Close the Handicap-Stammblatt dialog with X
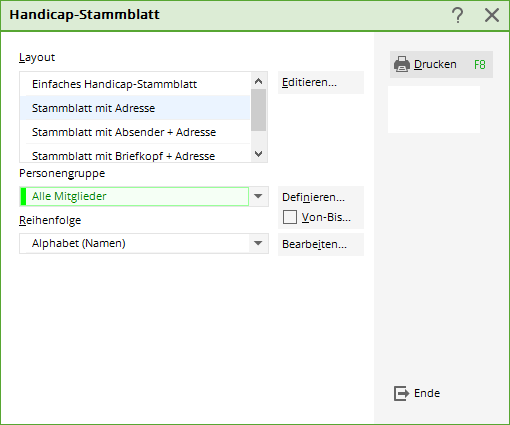Image resolution: width=510 pixels, height=425 pixels. coord(492,15)
